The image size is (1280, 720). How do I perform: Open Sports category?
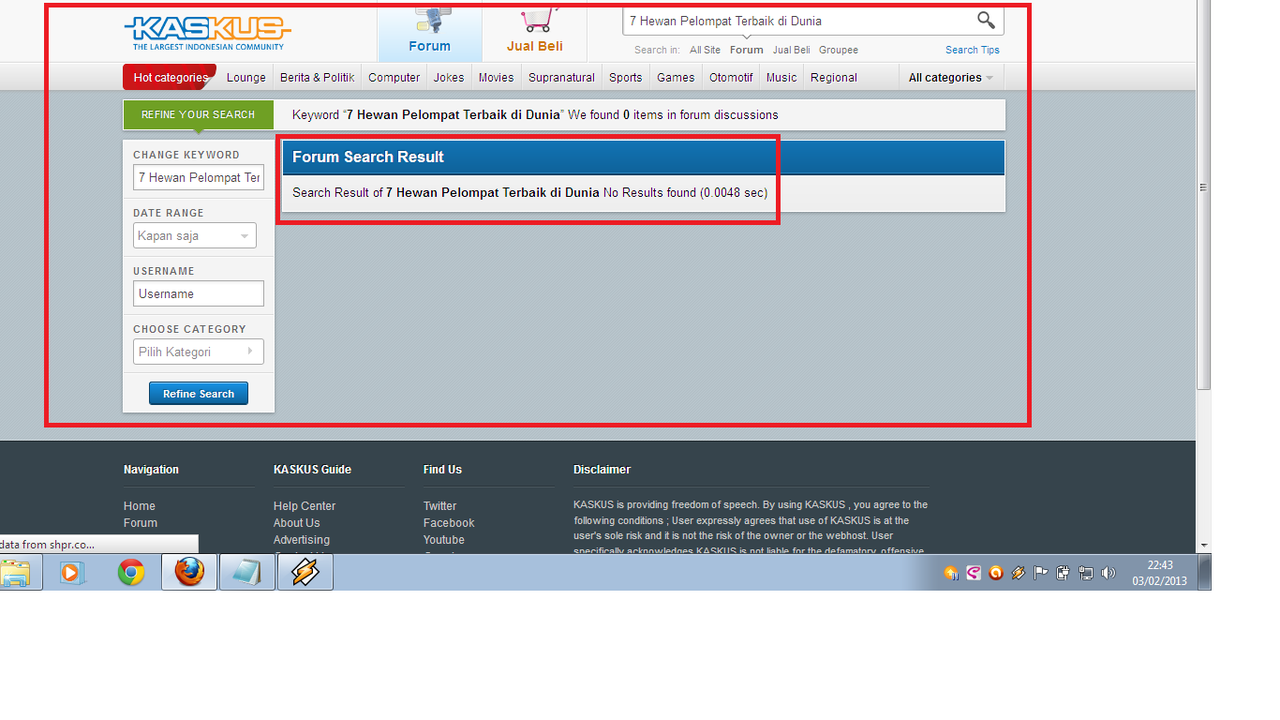[626, 77]
